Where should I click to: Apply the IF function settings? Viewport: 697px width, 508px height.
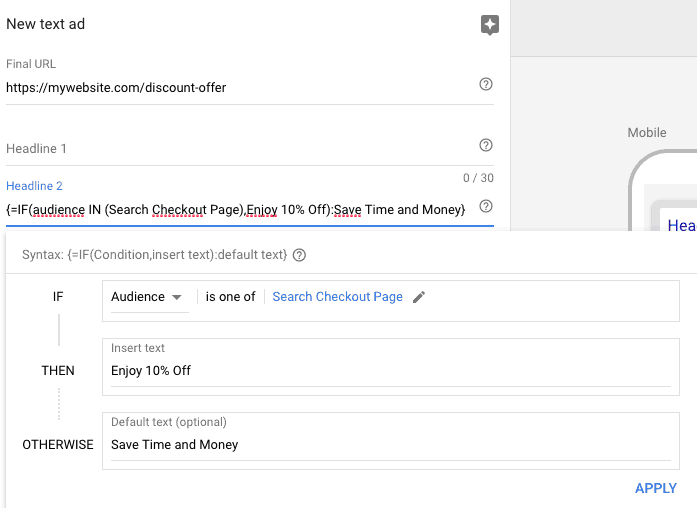click(x=656, y=488)
